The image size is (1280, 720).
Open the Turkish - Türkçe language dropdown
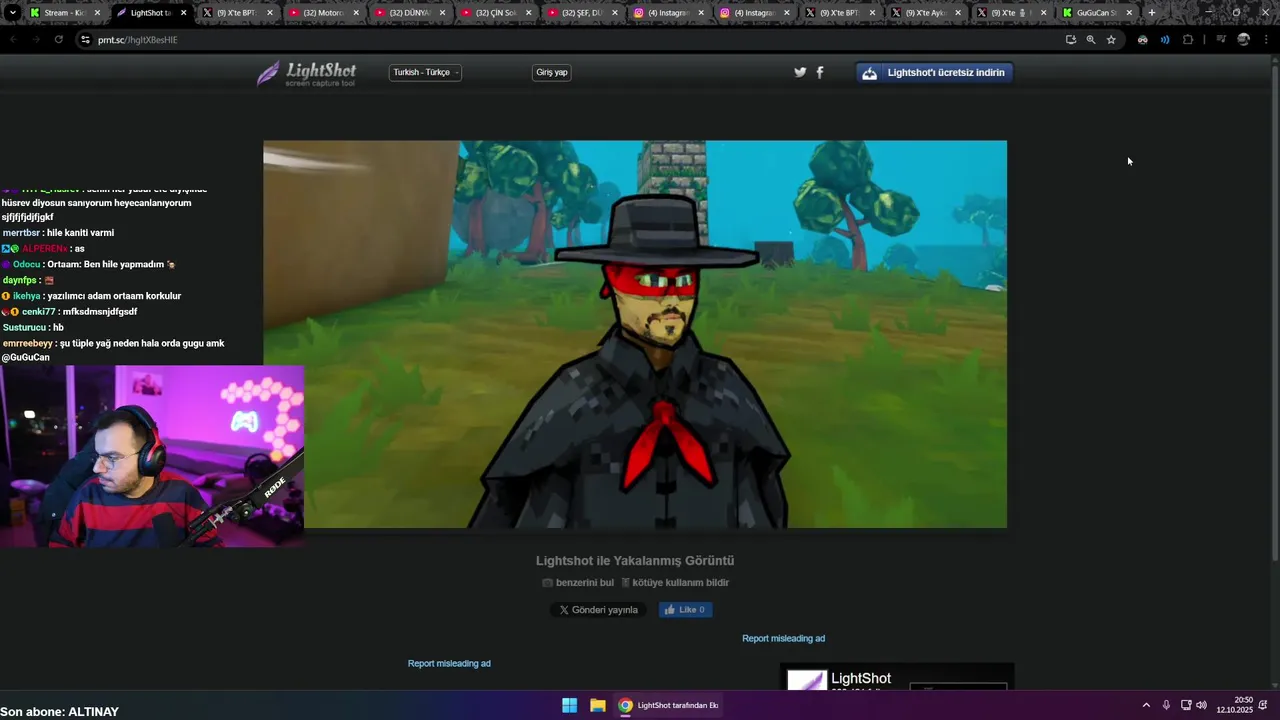pyautogui.click(x=426, y=72)
